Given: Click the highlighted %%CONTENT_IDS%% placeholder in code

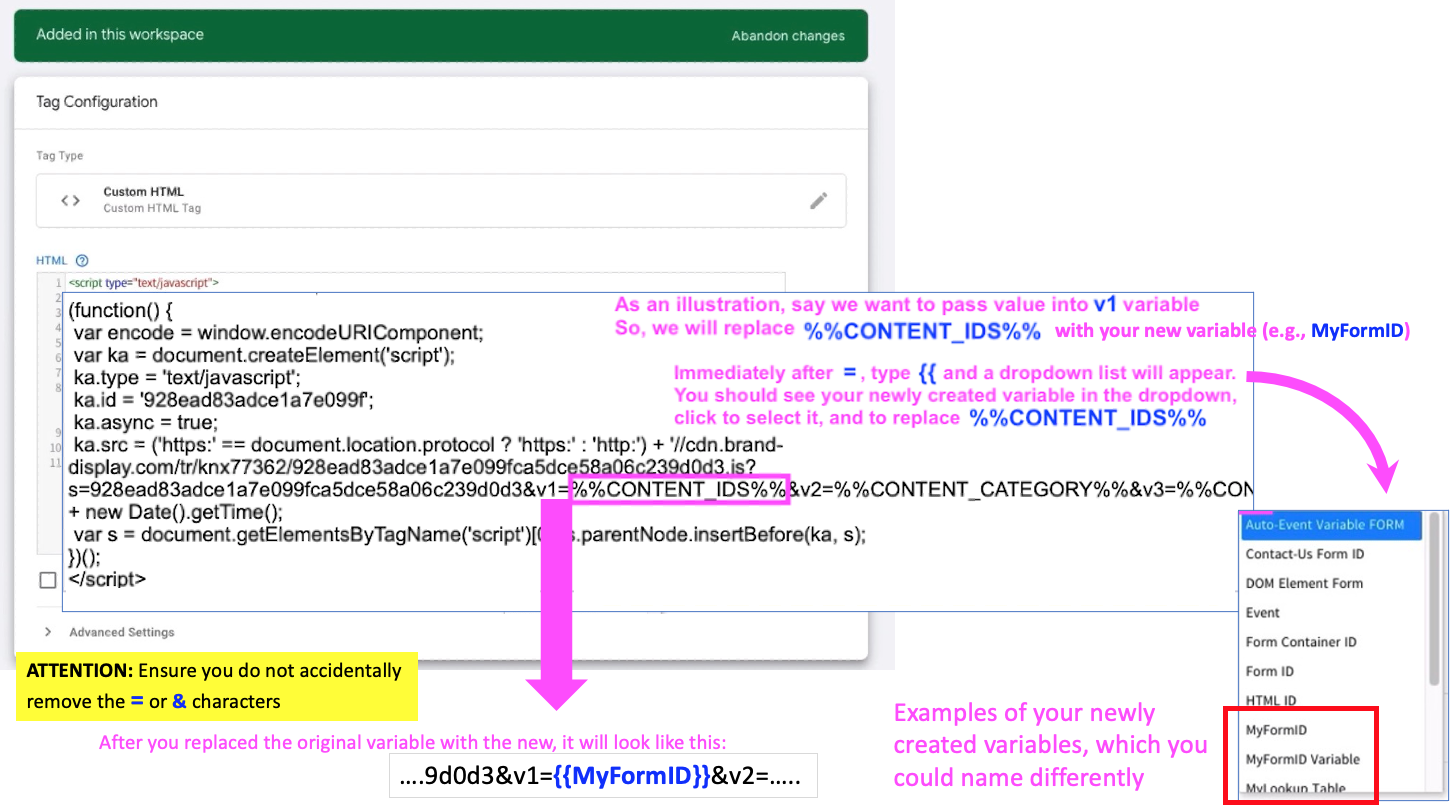Looking at the screenshot, I should [679, 490].
